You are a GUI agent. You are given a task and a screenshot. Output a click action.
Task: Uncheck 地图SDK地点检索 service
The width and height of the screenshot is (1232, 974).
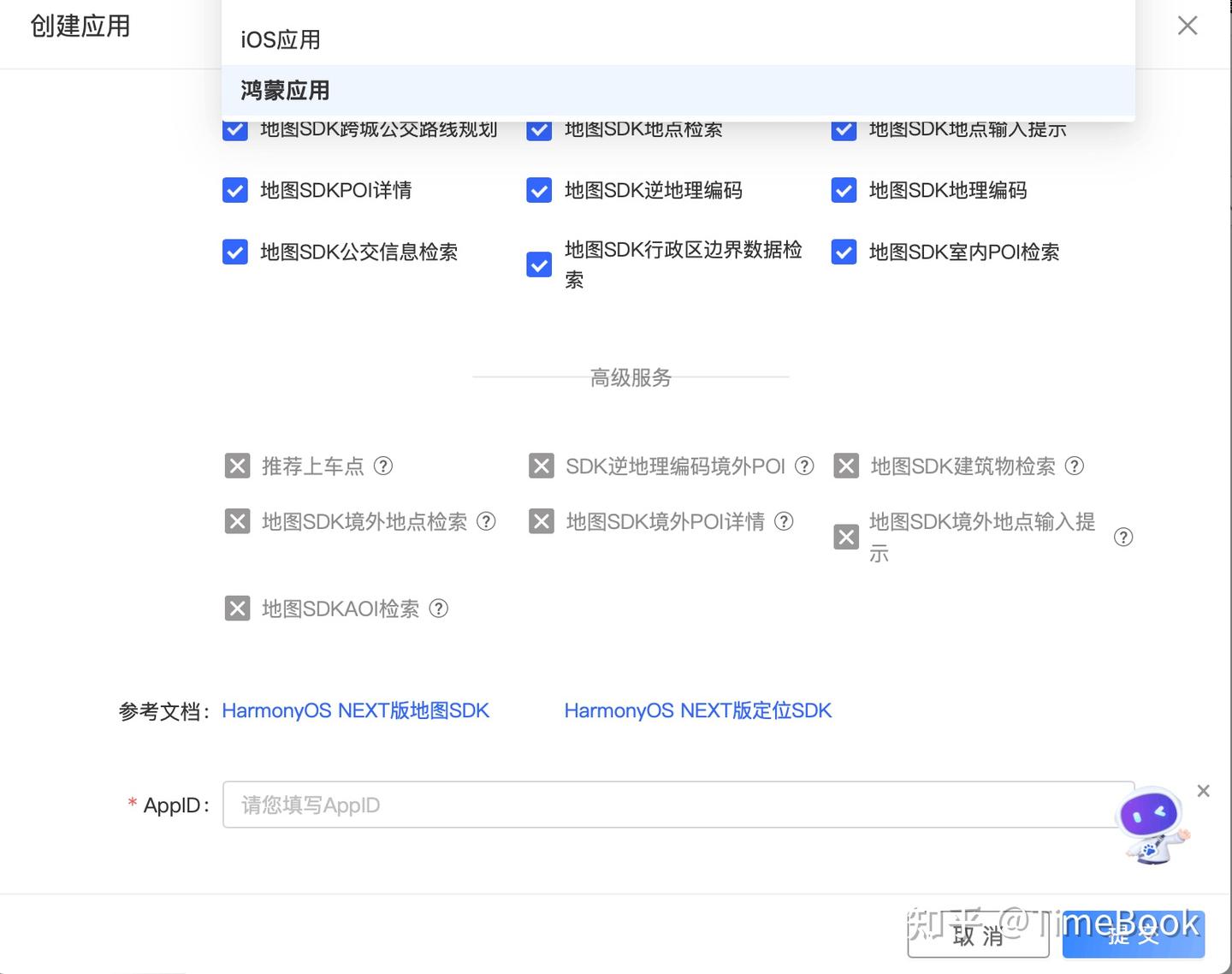tap(539, 129)
